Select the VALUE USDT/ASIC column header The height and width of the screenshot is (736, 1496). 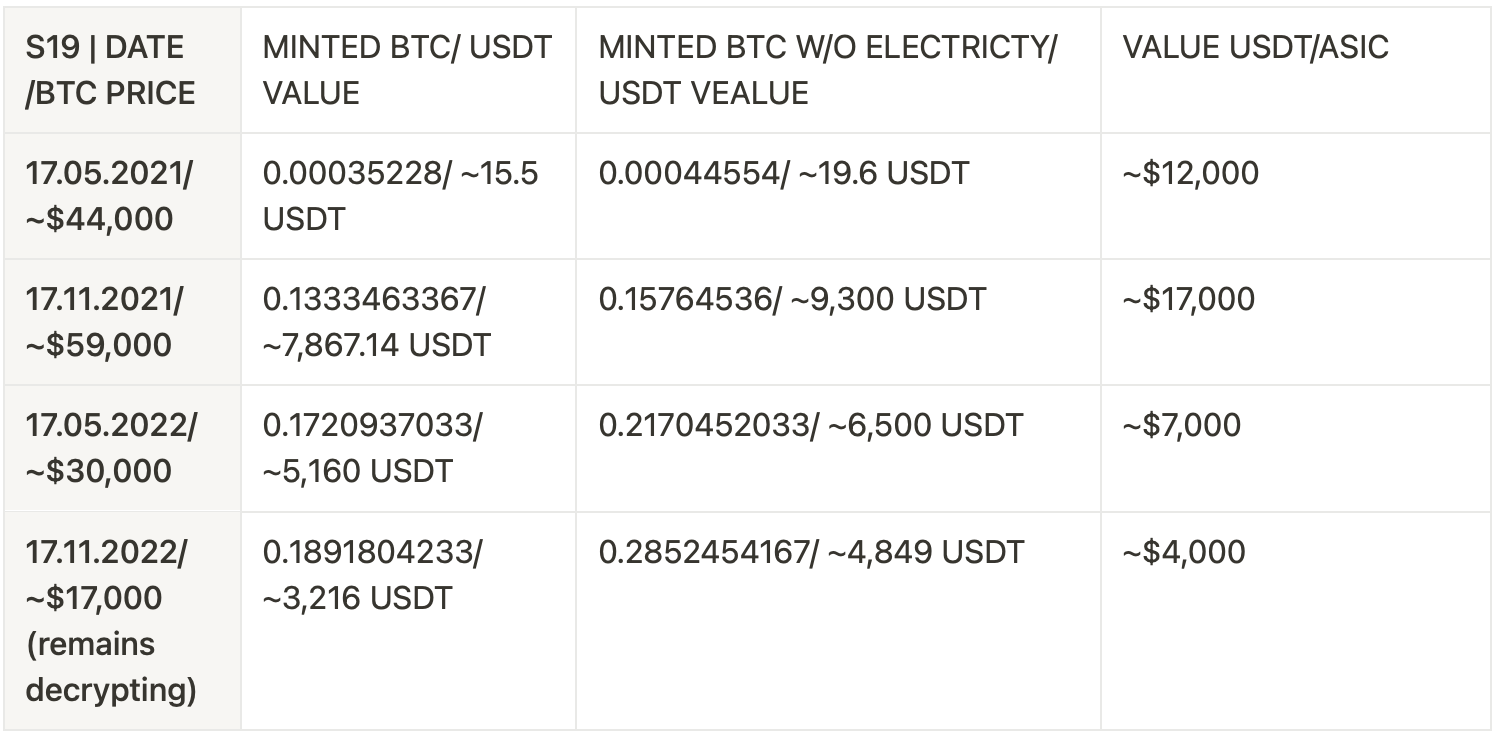[x=1295, y=70]
